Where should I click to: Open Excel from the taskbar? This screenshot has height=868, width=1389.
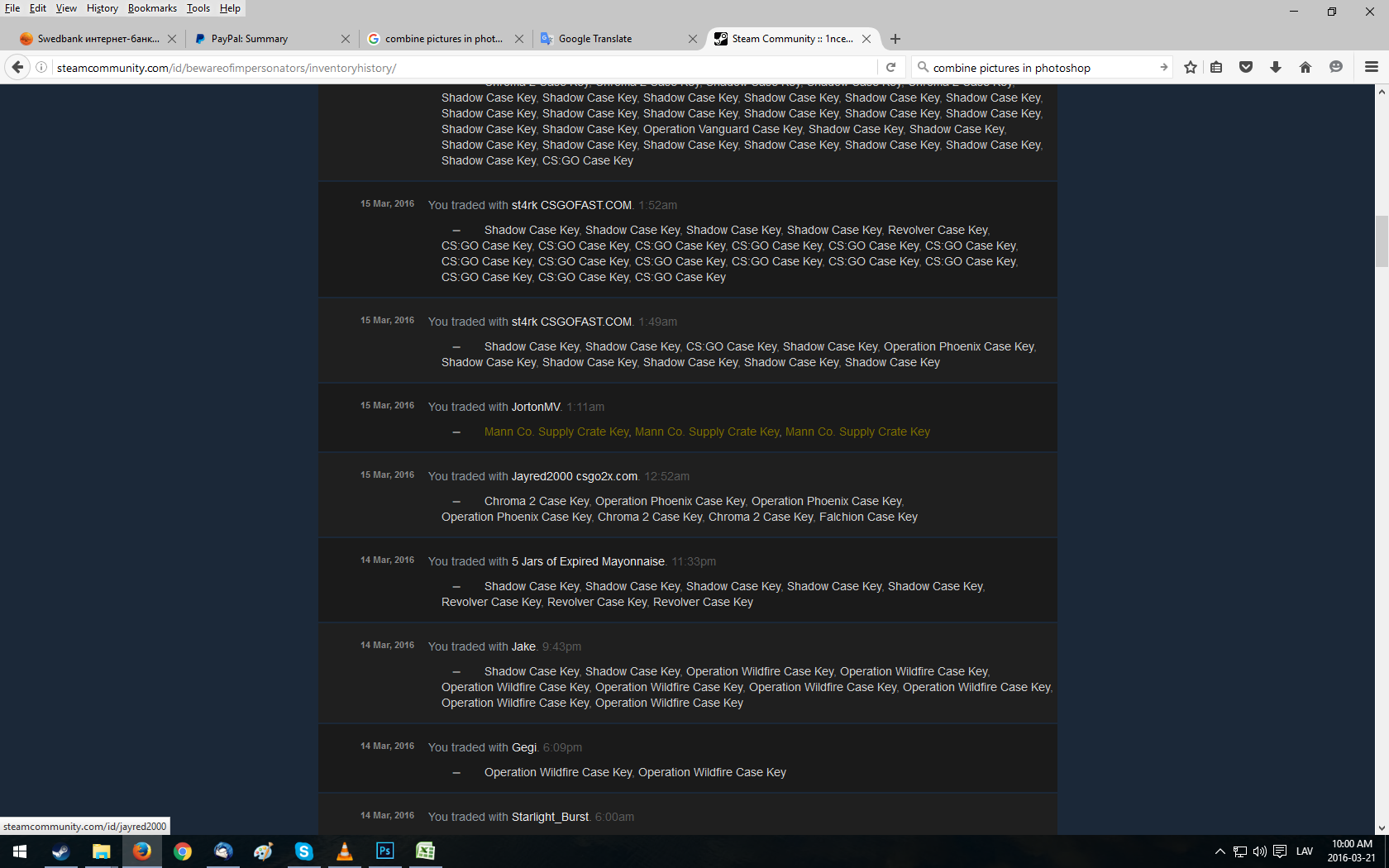[426, 851]
